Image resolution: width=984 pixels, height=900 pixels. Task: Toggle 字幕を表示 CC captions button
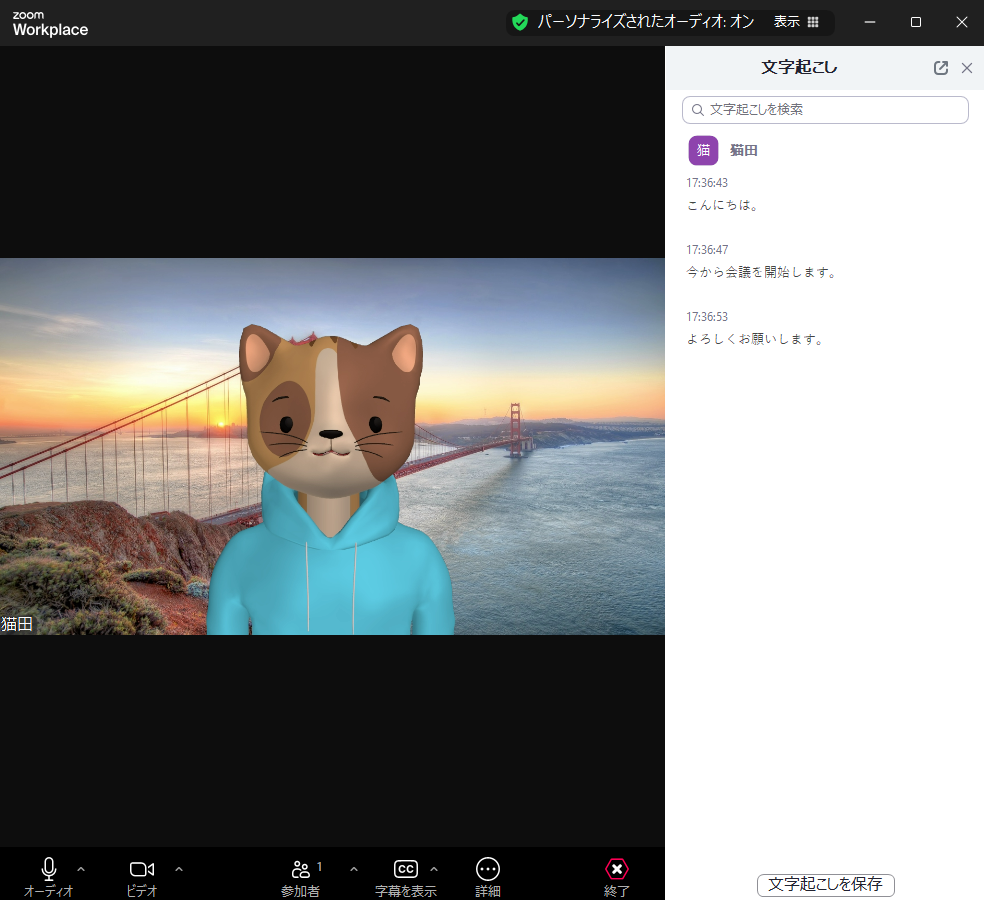405,877
